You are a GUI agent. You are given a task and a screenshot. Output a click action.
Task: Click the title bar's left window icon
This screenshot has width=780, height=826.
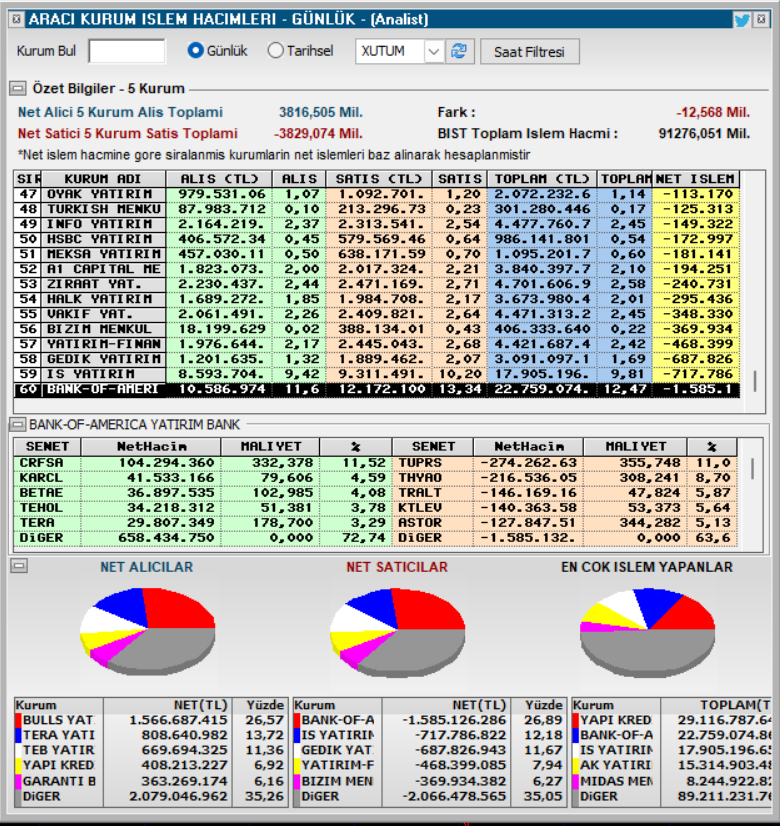pos(16,19)
